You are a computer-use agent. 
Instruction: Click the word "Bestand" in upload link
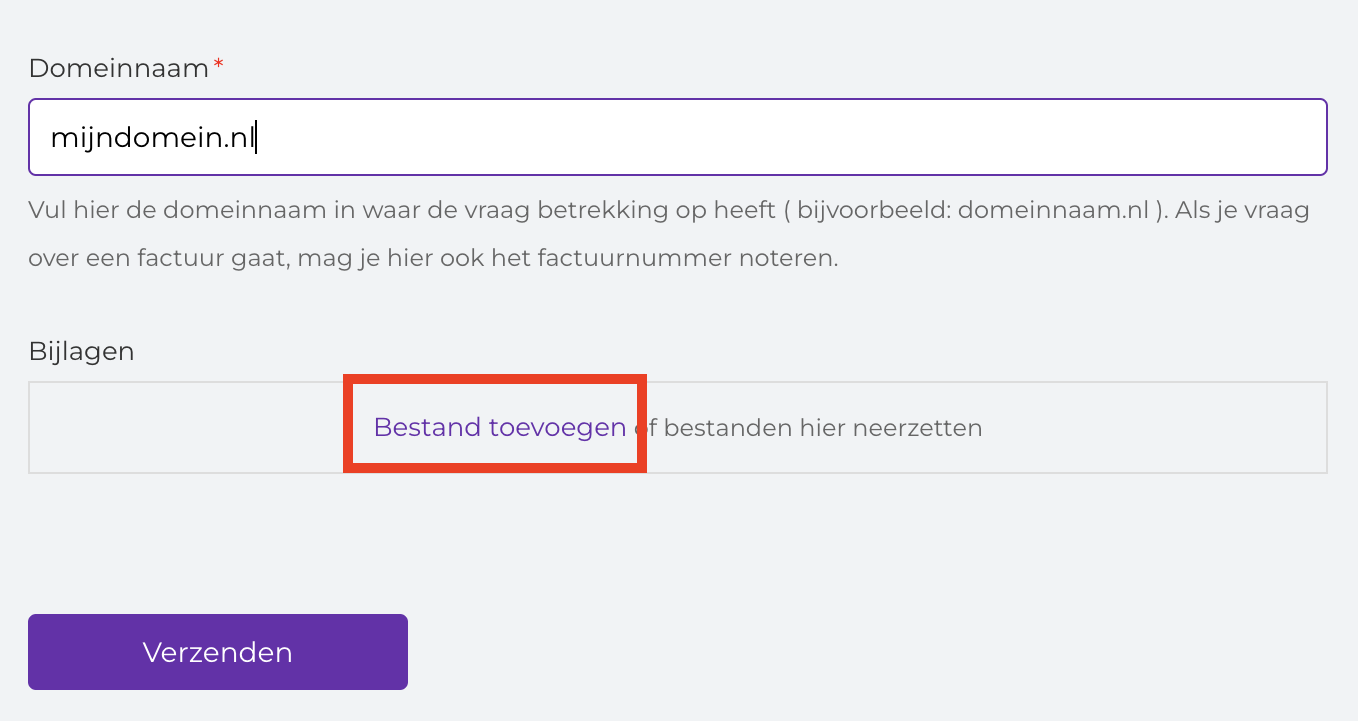pyautogui.click(x=427, y=428)
